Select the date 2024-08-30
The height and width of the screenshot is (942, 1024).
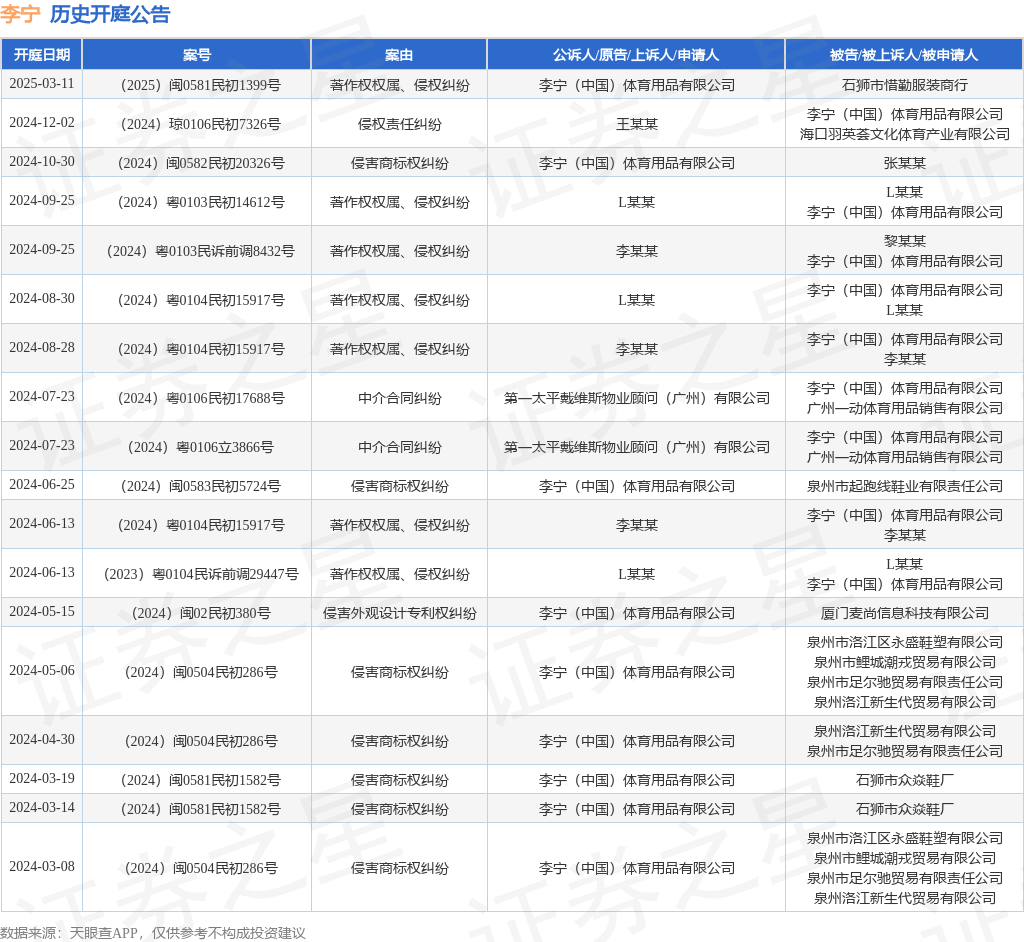[x=42, y=299]
